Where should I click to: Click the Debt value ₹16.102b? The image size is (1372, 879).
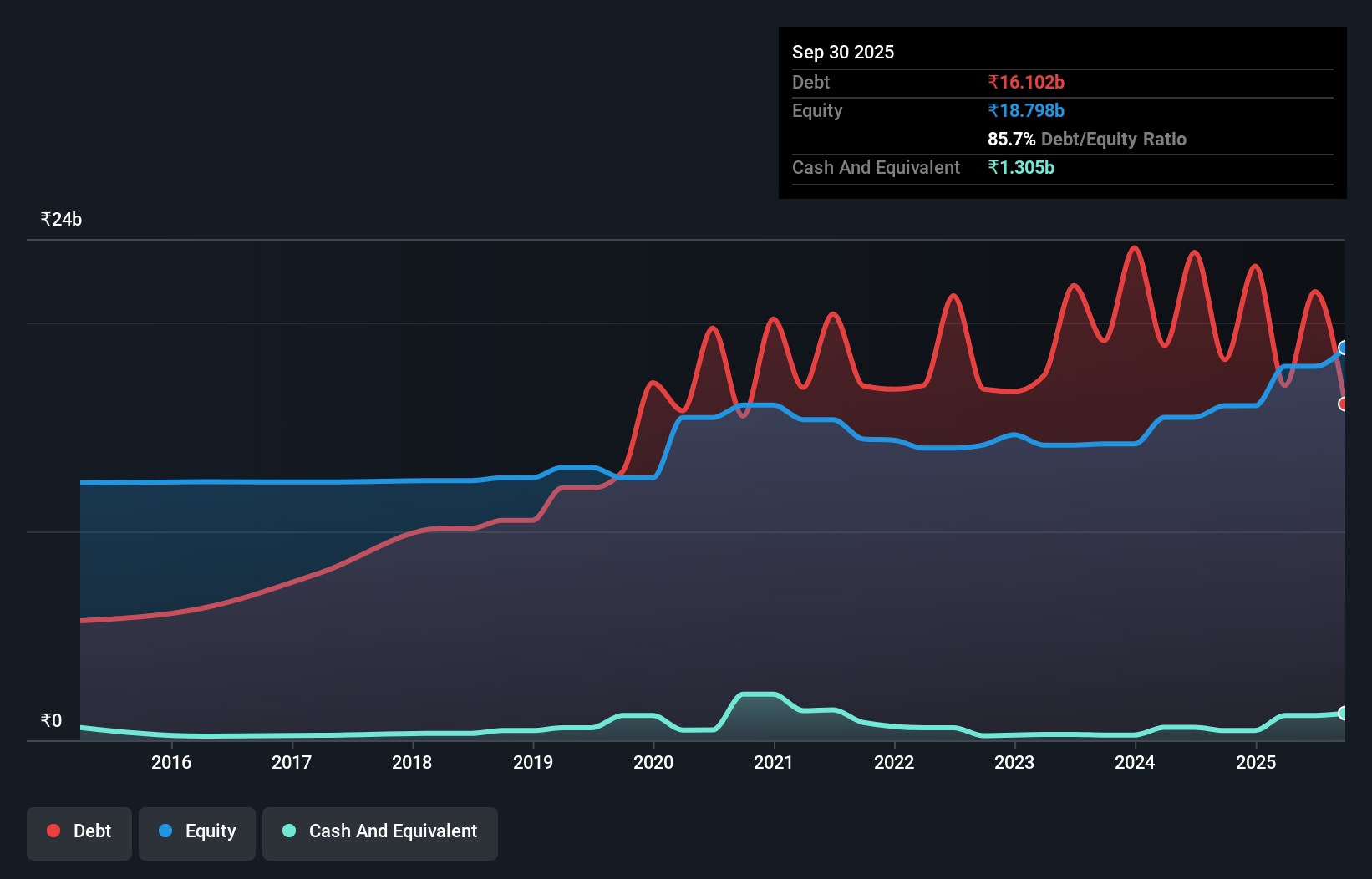[1026, 82]
